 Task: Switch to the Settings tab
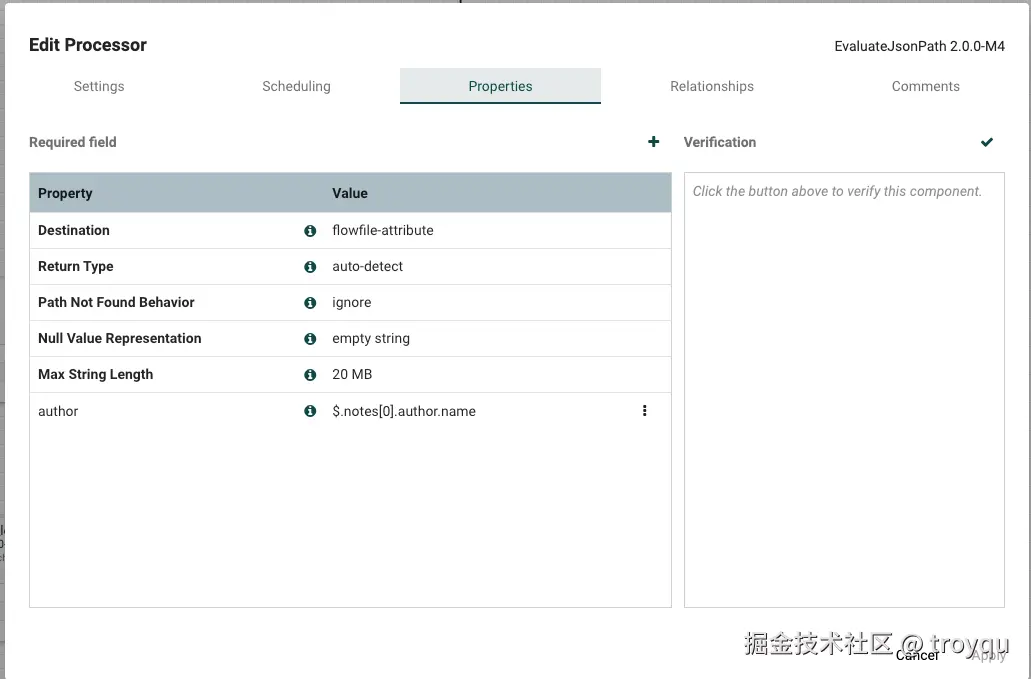[99, 86]
